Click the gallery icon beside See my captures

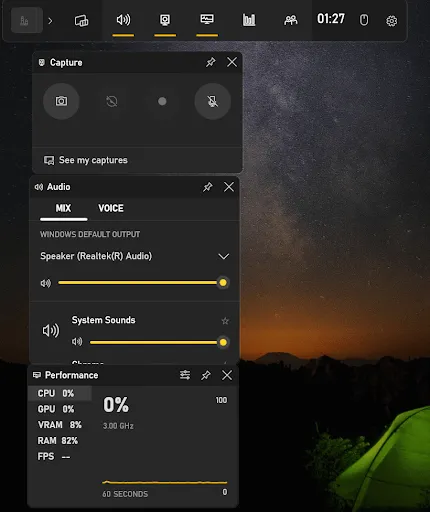[x=49, y=160]
